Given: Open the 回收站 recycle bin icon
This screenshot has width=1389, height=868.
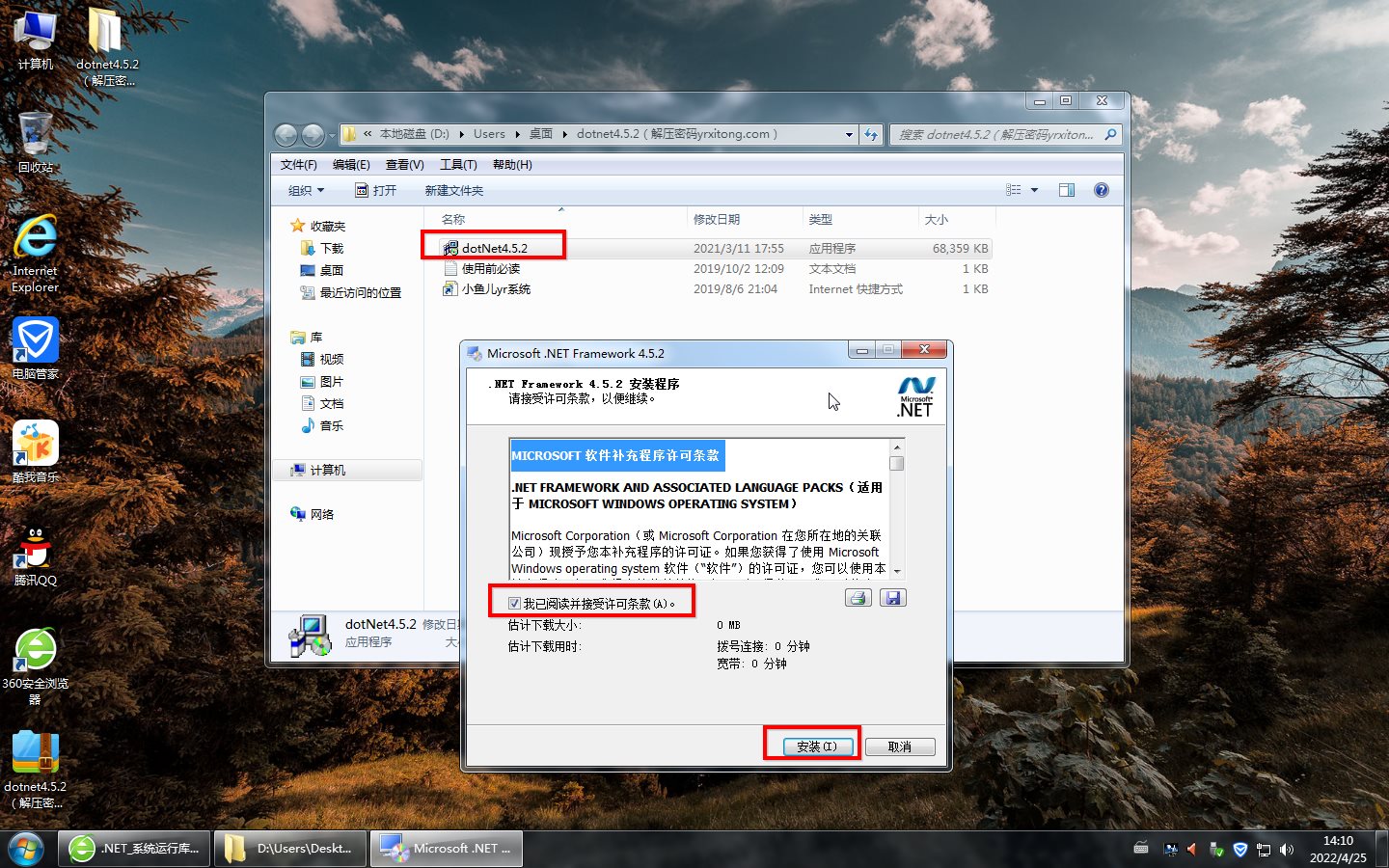Looking at the screenshot, I should (36, 141).
